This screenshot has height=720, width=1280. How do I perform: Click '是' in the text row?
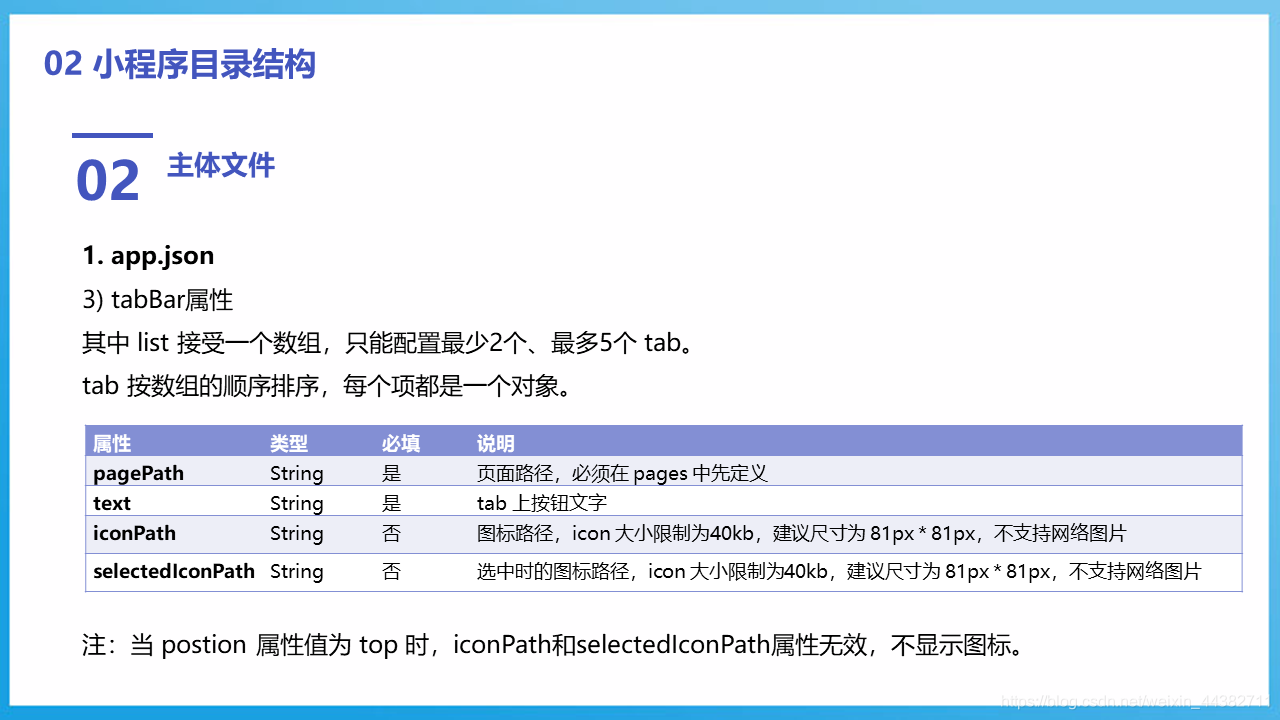(392, 503)
